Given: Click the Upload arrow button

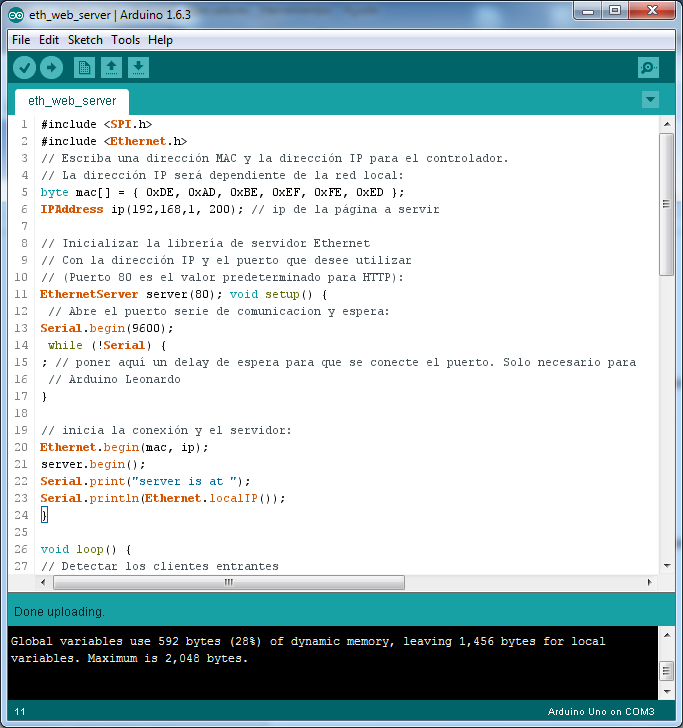Looking at the screenshot, I should pos(52,68).
